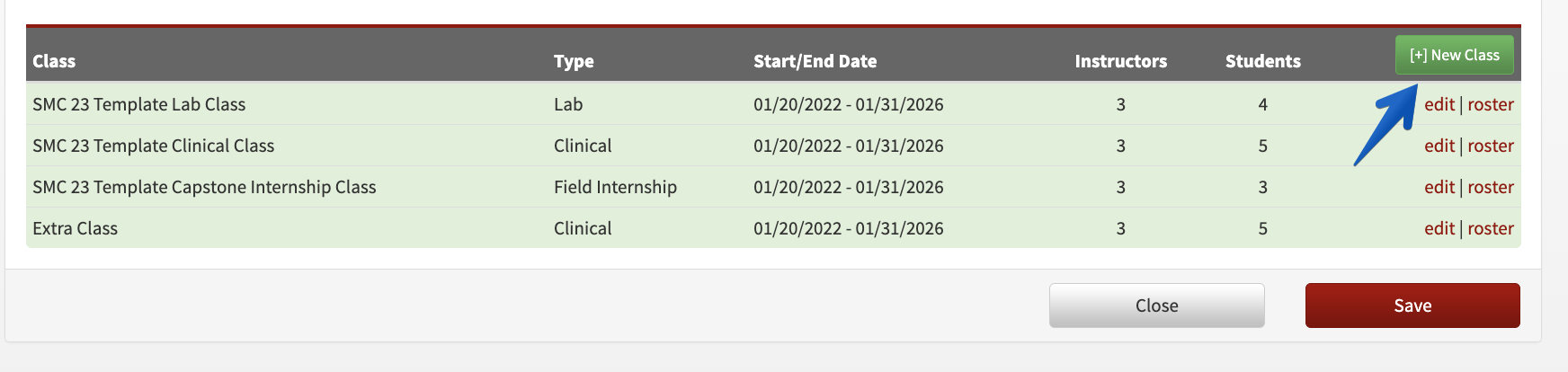1568x372 pixels.
Task: Edit the Capstone Internship Class
Action: click(x=1439, y=187)
